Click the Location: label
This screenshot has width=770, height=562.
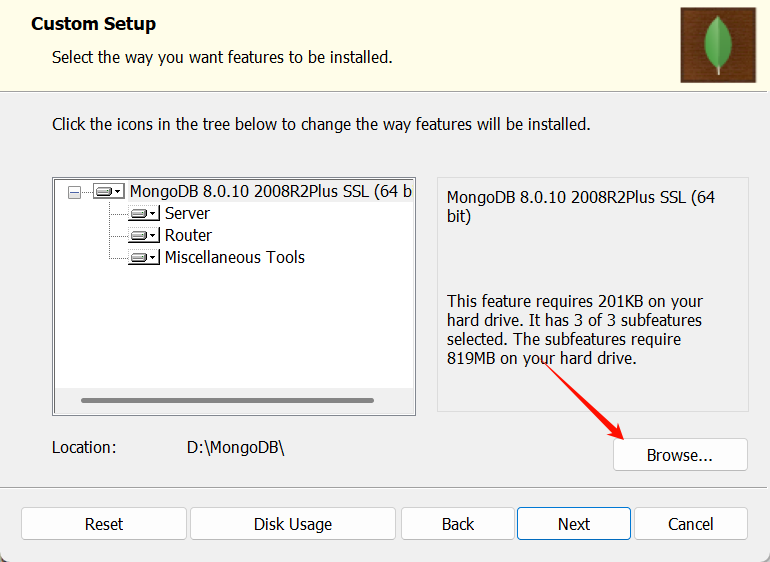pyautogui.click(x=84, y=448)
